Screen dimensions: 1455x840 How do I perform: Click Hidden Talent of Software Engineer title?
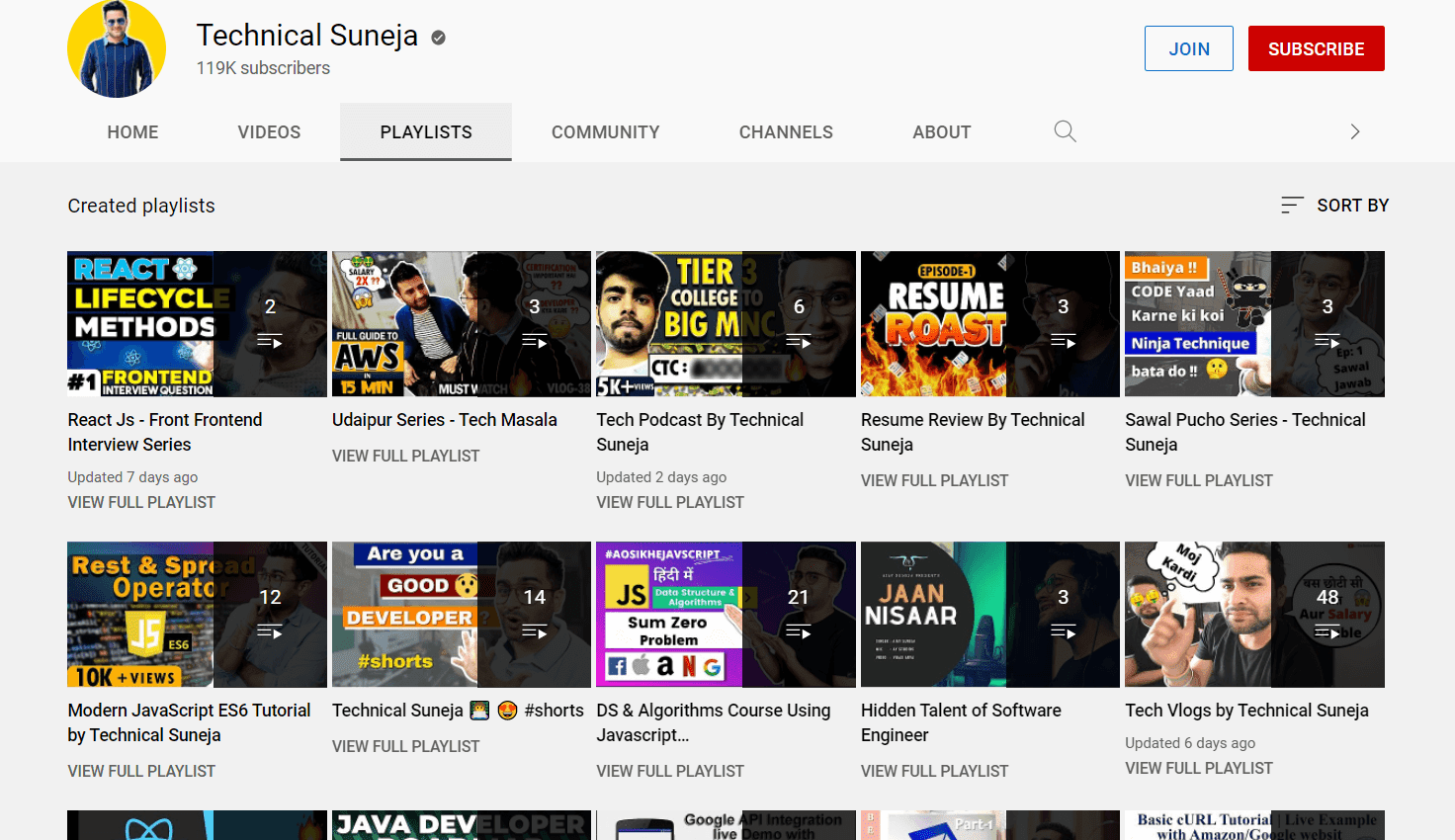point(961,722)
